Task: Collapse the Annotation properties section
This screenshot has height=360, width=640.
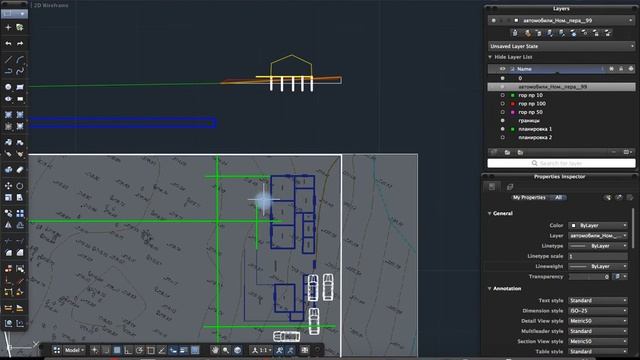Action: (490, 289)
